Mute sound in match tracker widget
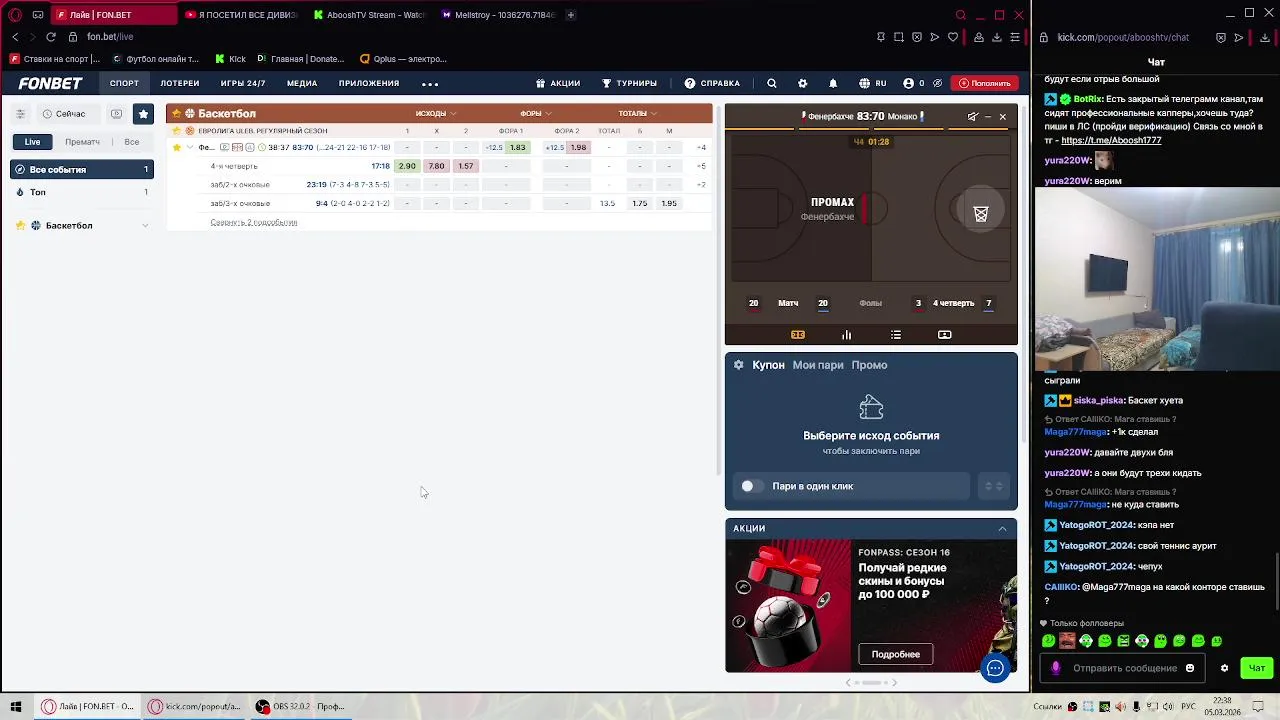Image resolution: width=1280 pixels, height=720 pixels. (x=972, y=117)
